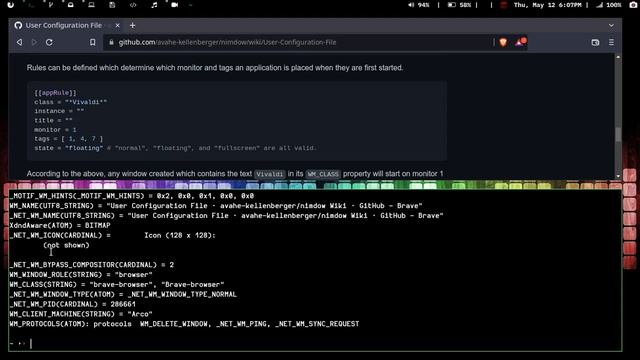Click the 'state = "floating"' code line
This screenshot has height=360, width=640.
coord(175,148)
